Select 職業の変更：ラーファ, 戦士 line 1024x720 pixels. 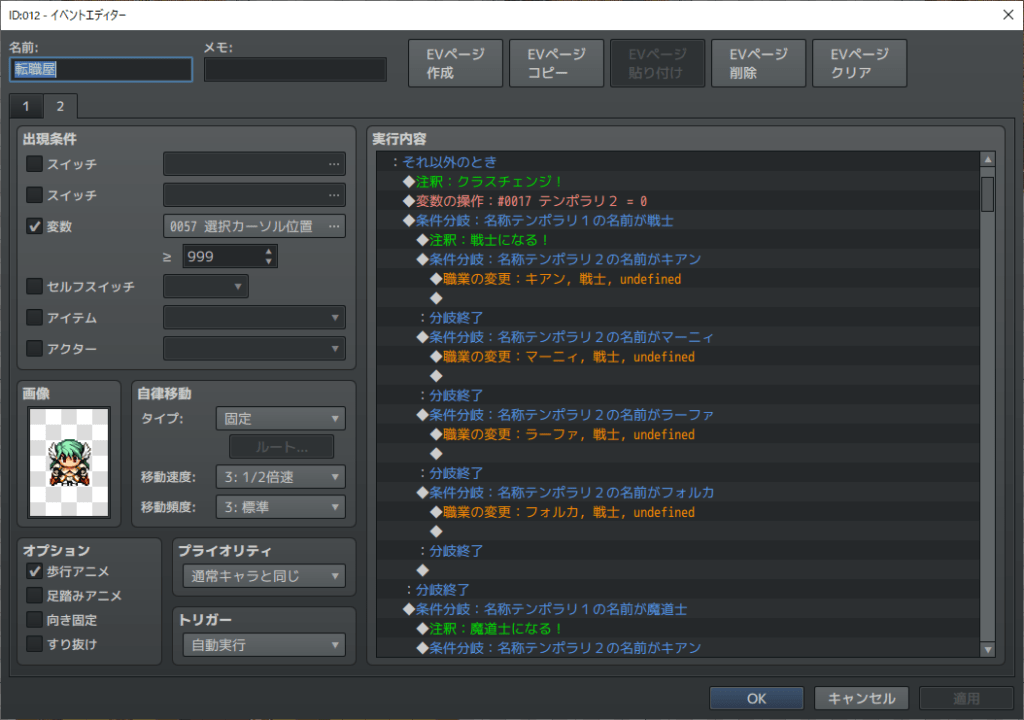tap(678, 434)
